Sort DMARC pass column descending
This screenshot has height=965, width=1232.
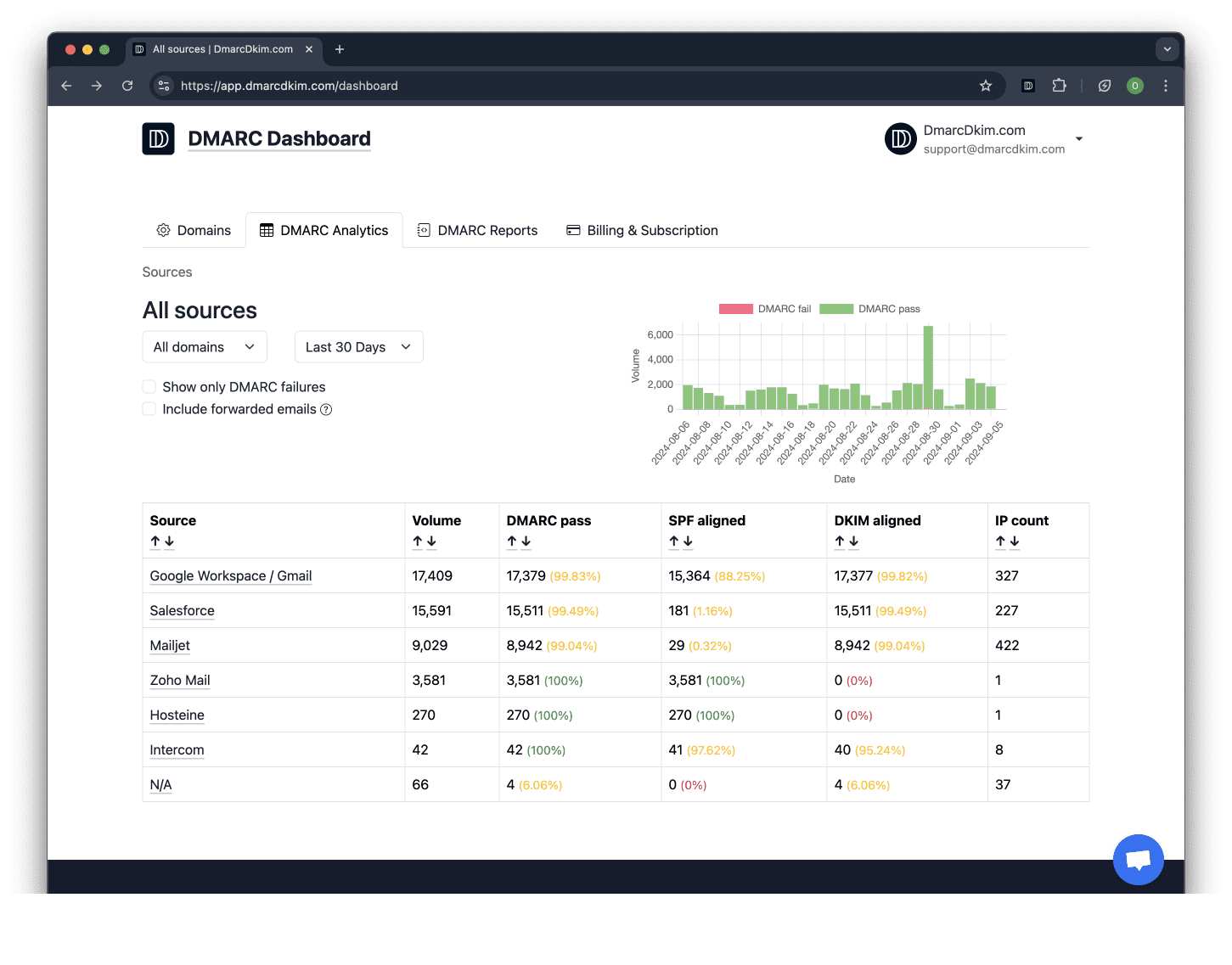[526, 541]
